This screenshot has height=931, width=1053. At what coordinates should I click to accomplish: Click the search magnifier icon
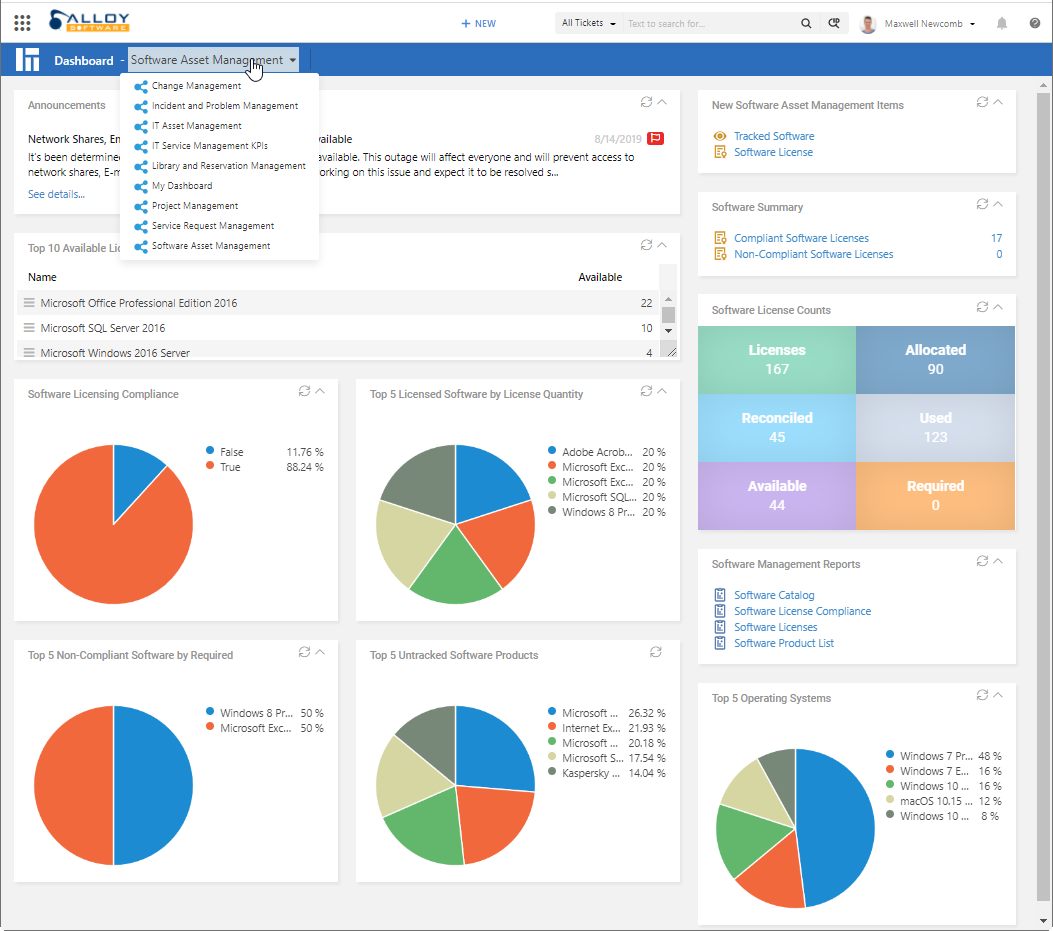click(806, 24)
